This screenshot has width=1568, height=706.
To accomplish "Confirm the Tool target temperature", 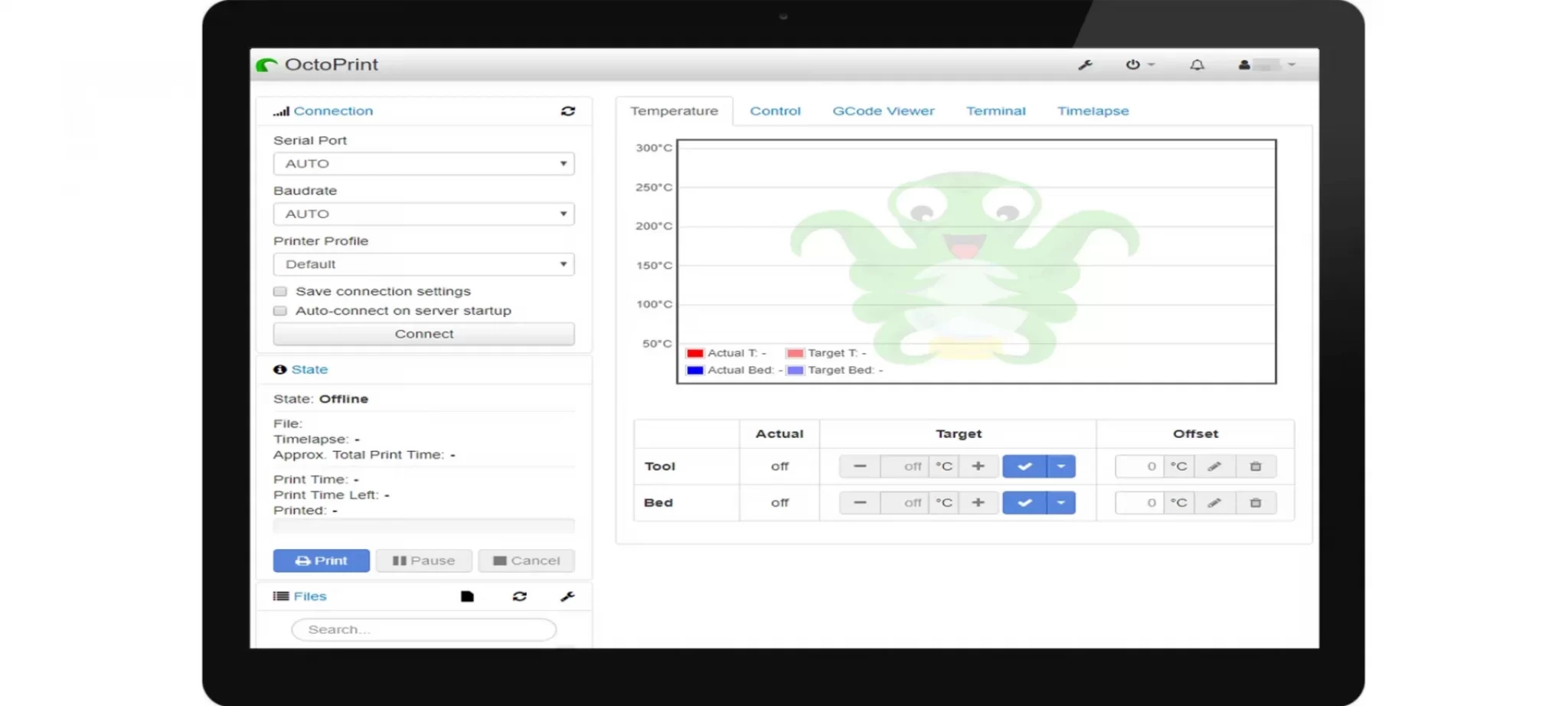I will click(1024, 466).
